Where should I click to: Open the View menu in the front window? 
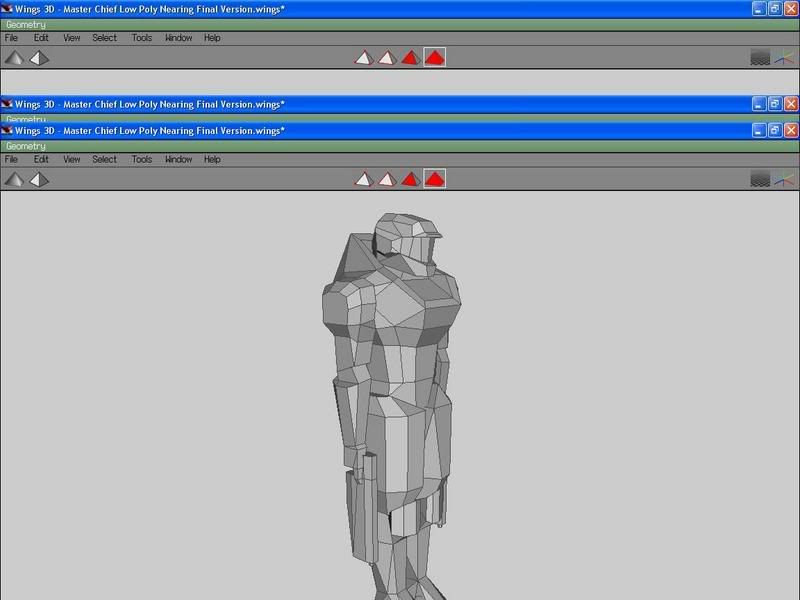click(71, 159)
